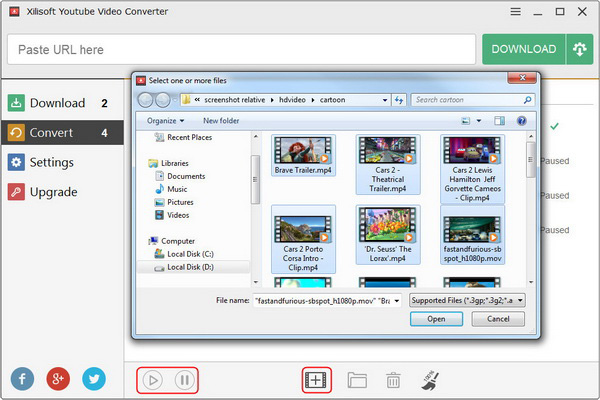This screenshot has width=600, height=400.
Task: Click the Open button in dialog
Action: click(x=436, y=319)
